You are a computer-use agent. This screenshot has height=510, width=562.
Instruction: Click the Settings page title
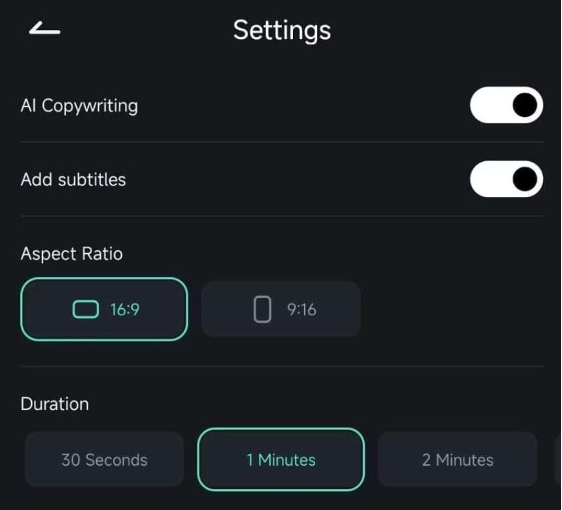pyautogui.click(x=282, y=31)
